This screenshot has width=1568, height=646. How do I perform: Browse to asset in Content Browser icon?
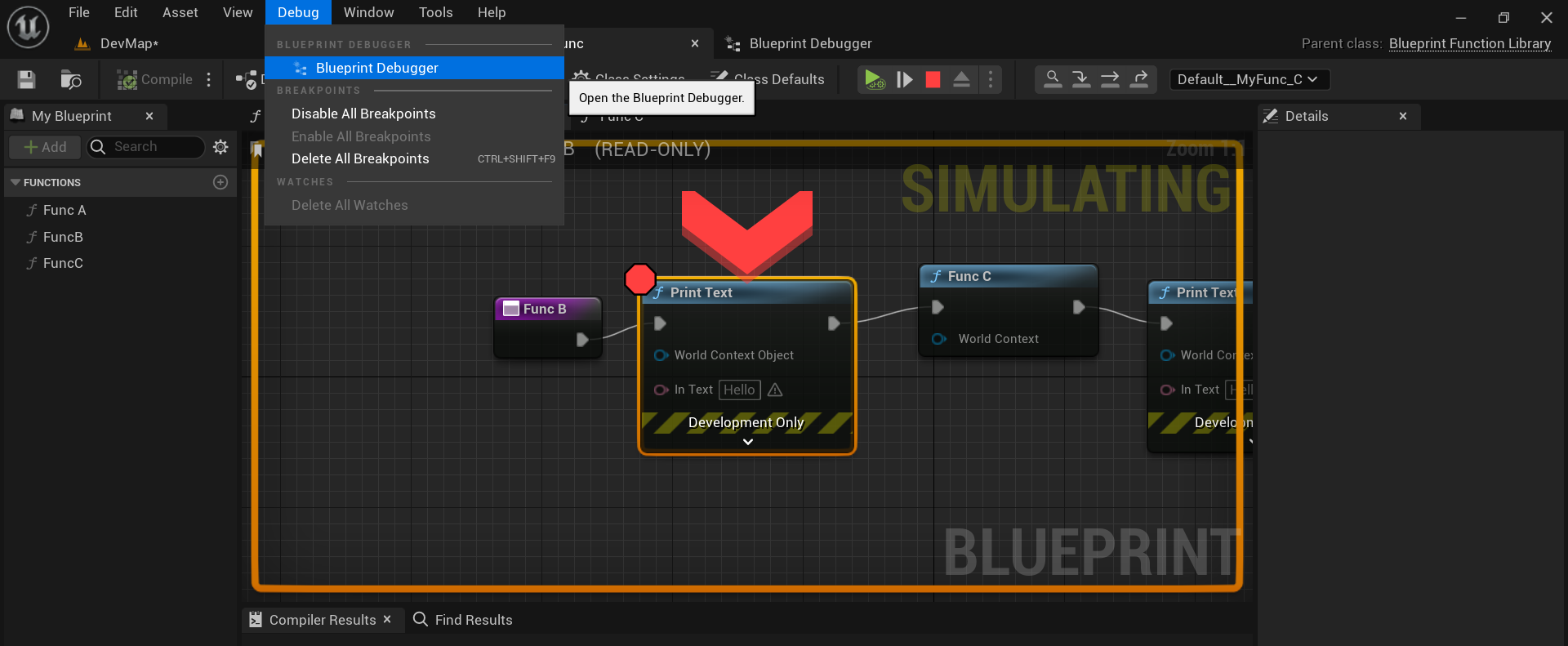pyautogui.click(x=71, y=79)
